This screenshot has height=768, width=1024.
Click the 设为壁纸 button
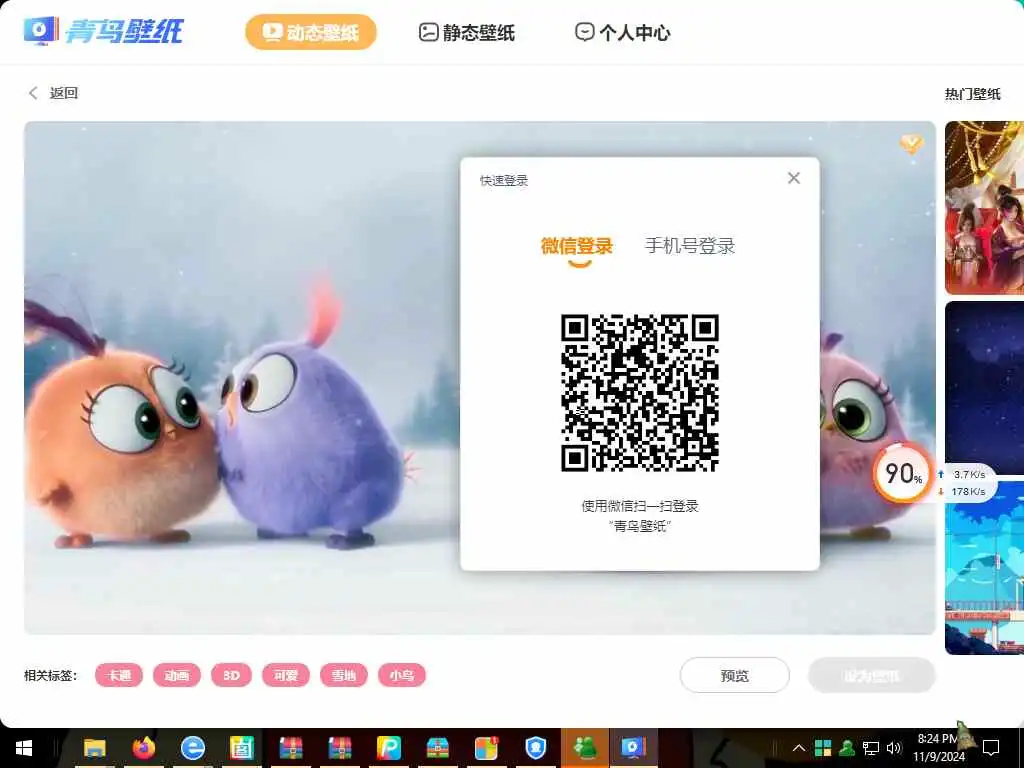point(872,675)
